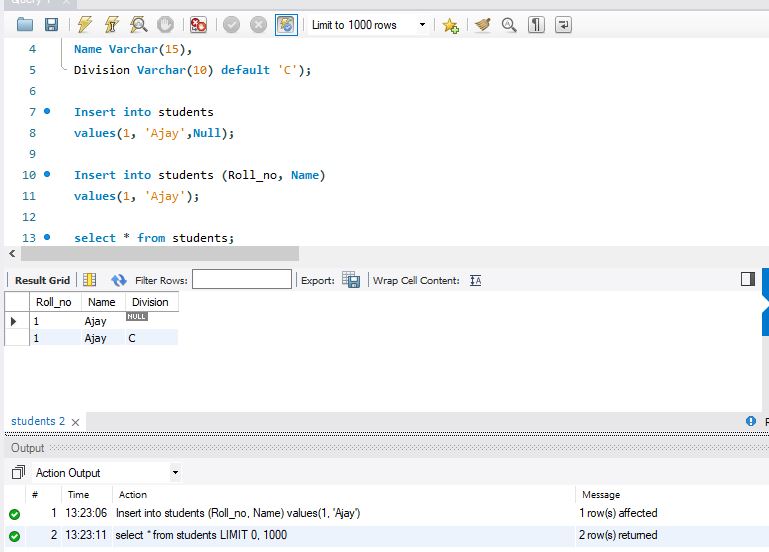769x552 pixels.
Task: Save snippet with star plus icon
Action: coord(450,25)
